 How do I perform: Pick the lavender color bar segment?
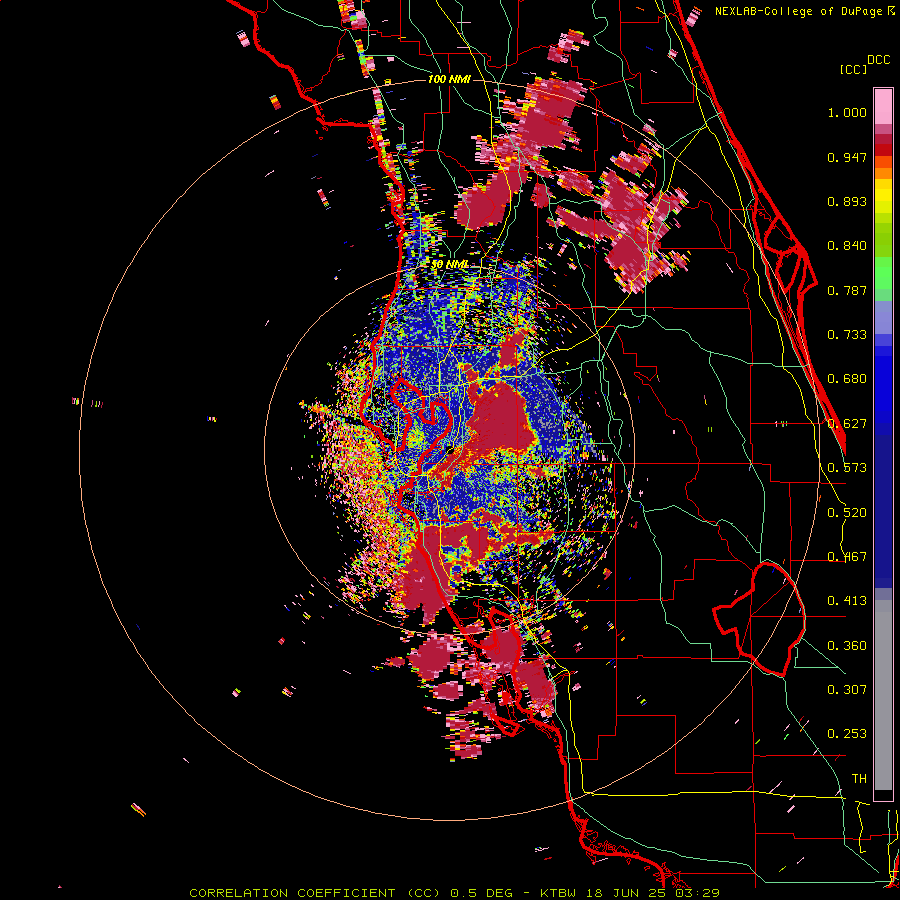[883, 319]
